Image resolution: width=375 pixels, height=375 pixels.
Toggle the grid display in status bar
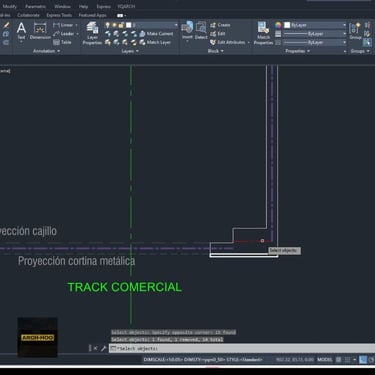click(x=339, y=360)
